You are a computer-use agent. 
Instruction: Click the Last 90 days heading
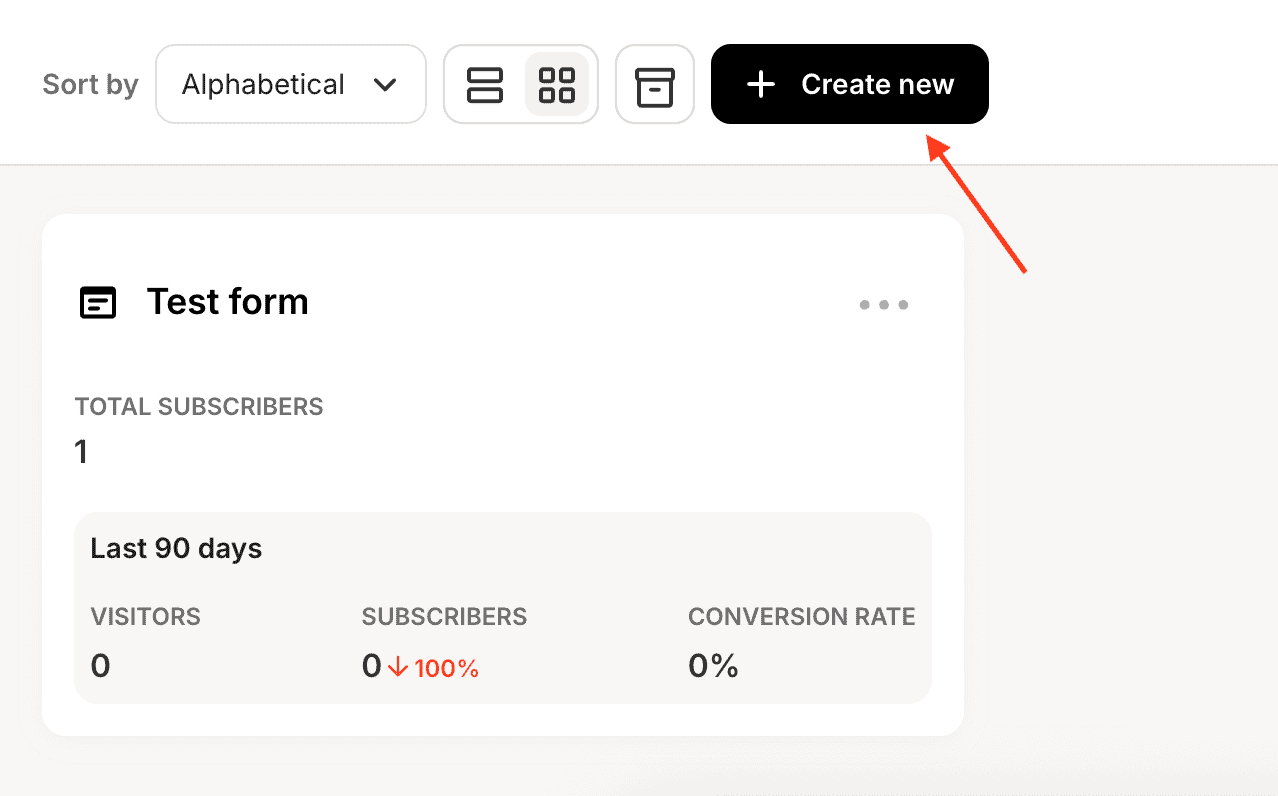point(176,549)
